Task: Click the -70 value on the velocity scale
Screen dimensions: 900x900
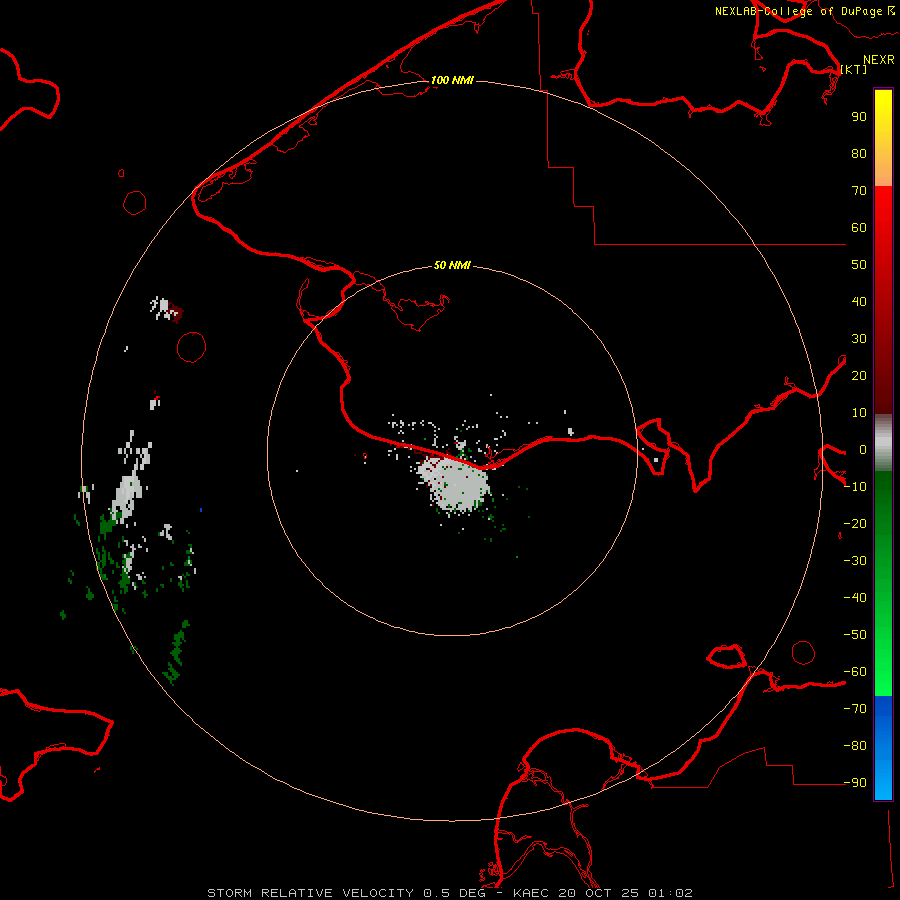Action: click(855, 709)
